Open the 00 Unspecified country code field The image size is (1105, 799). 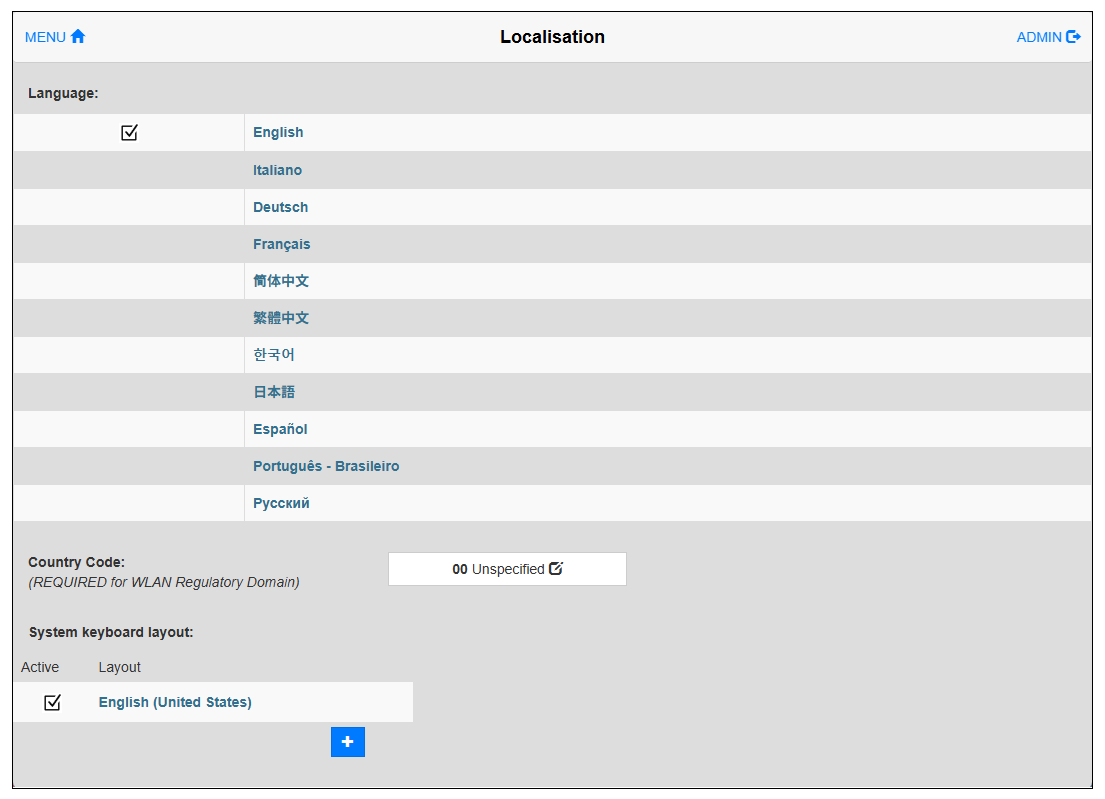pyautogui.click(x=498, y=569)
